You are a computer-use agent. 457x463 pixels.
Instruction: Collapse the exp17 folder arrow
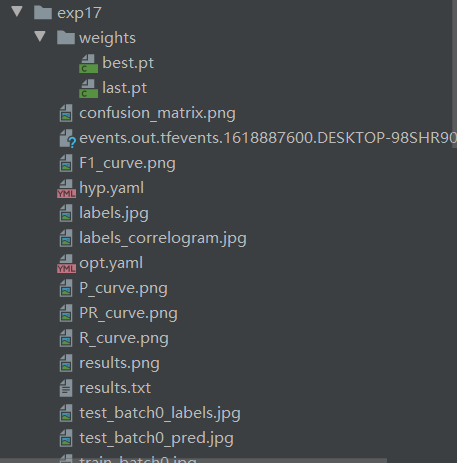(x=17, y=12)
